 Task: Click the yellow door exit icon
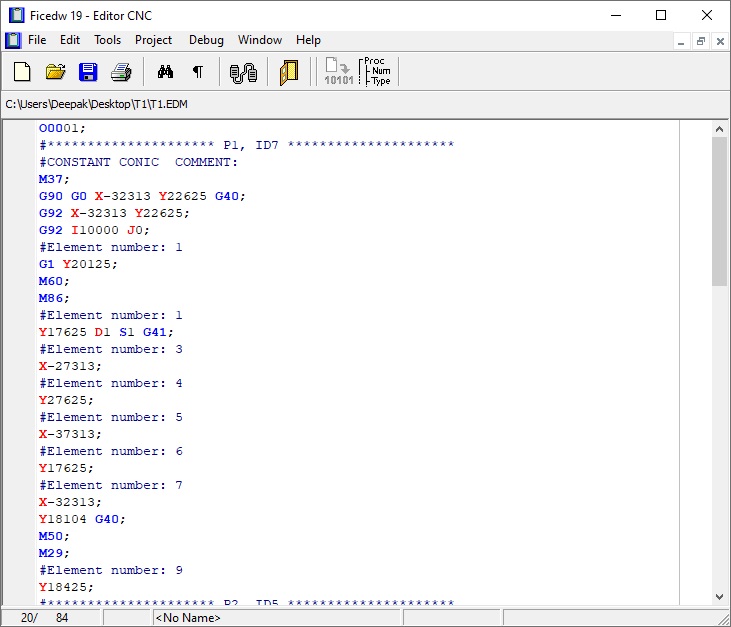pyautogui.click(x=289, y=73)
